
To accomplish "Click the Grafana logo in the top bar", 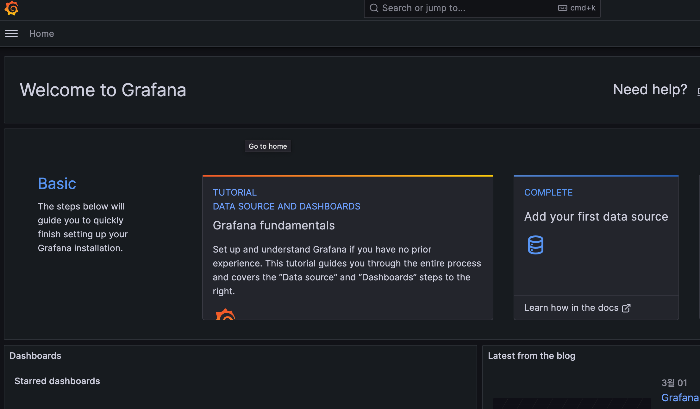I will [x=11, y=8].
